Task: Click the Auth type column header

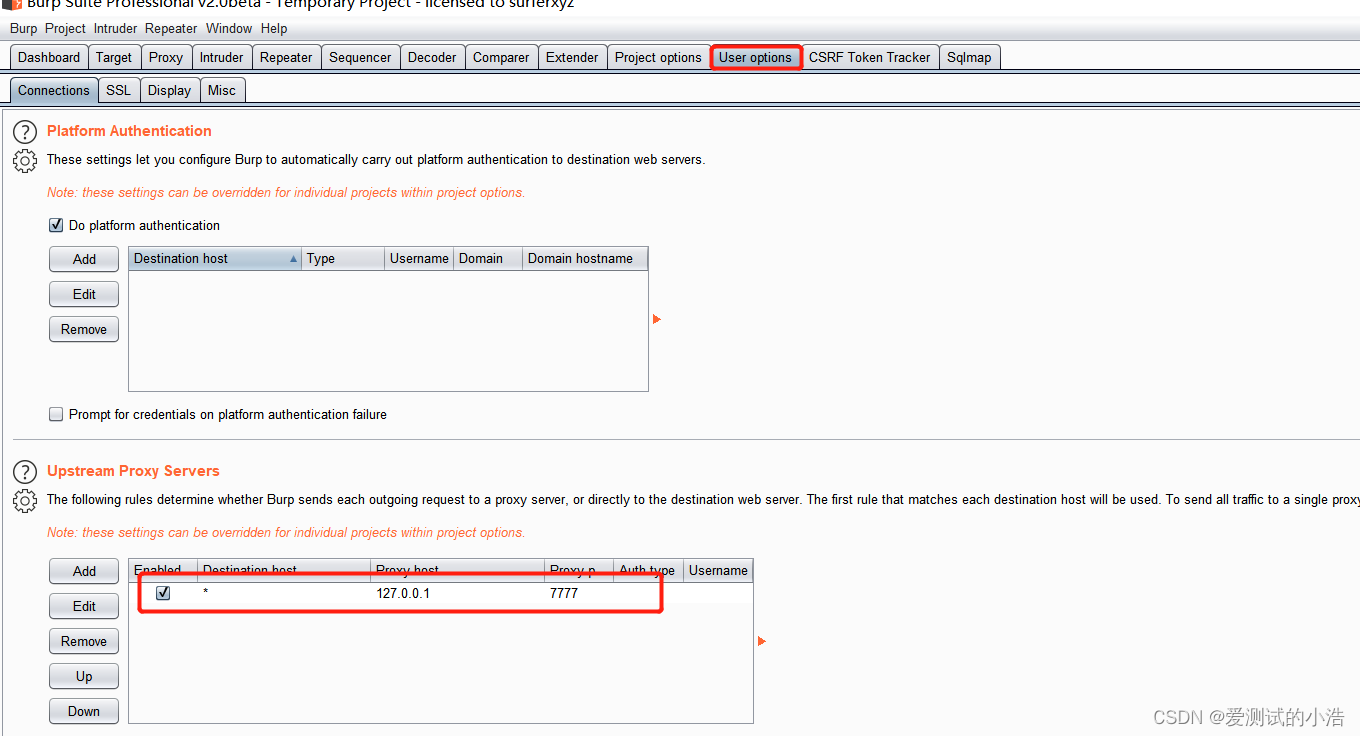Action: click(x=647, y=570)
